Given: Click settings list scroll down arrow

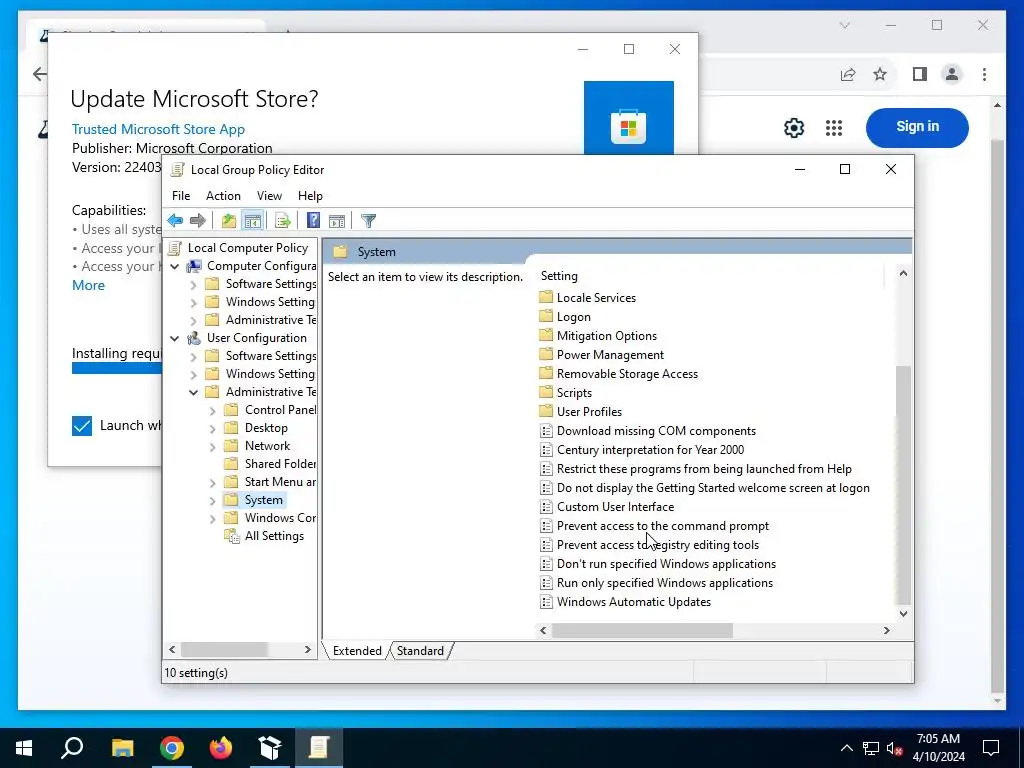Looking at the screenshot, I should [x=903, y=614].
